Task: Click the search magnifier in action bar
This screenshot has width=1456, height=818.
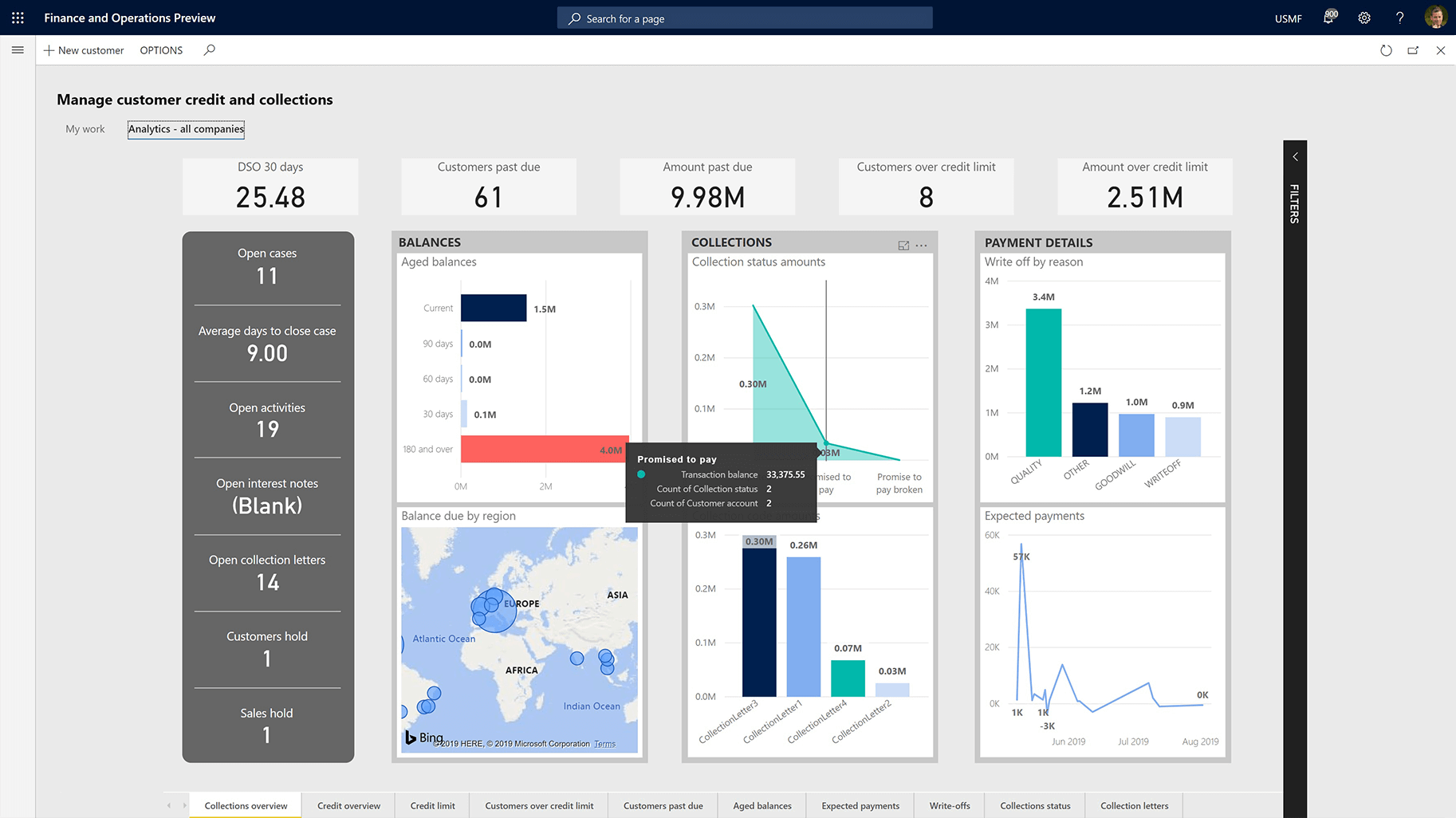Action: pos(209,49)
